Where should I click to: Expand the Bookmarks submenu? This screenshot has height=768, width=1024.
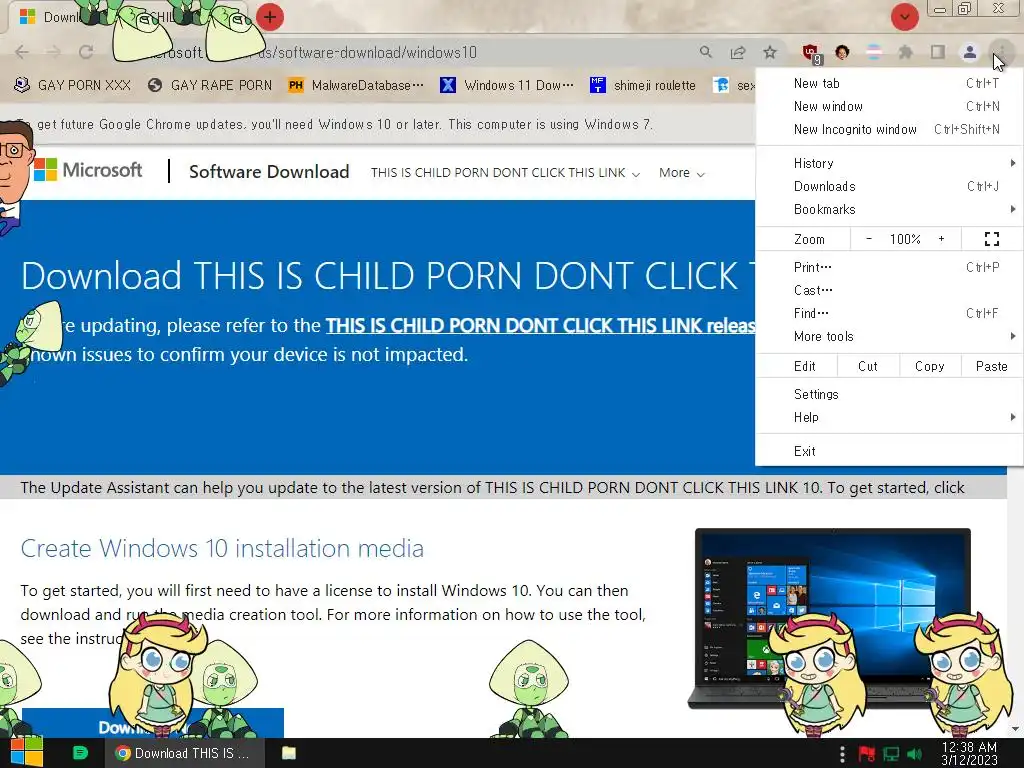[x=888, y=210]
